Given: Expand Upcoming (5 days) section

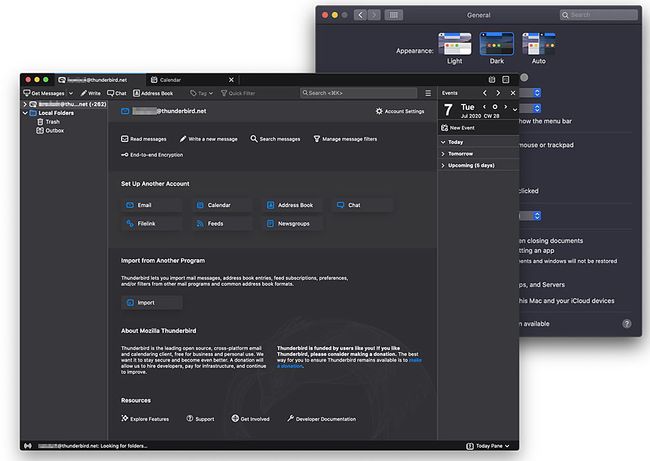Looking at the screenshot, I should click(x=443, y=165).
